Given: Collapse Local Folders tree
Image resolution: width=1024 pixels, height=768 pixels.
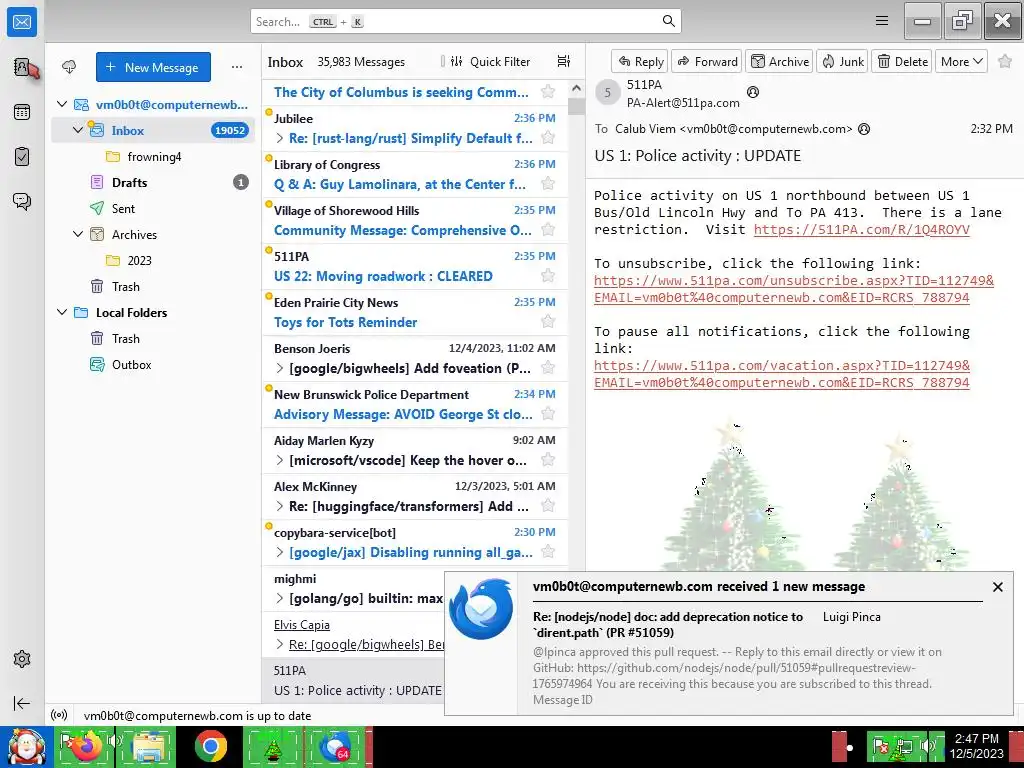Looking at the screenshot, I should point(62,312).
